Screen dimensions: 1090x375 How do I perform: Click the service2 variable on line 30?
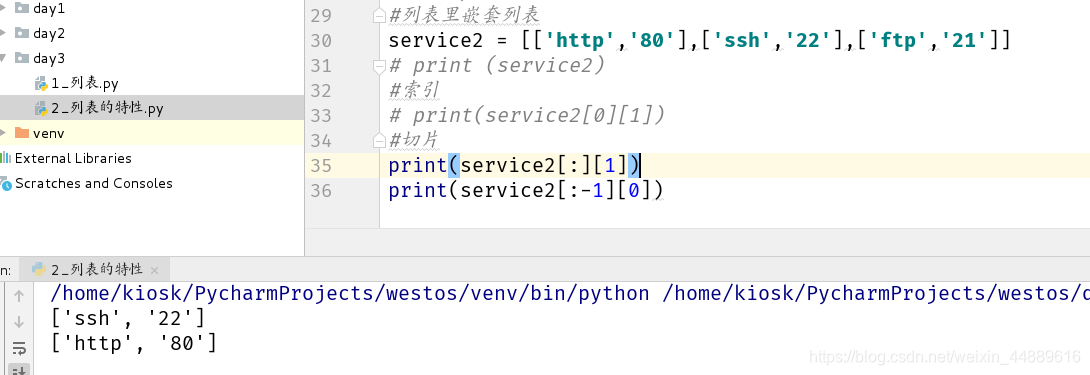click(x=436, y=41)
